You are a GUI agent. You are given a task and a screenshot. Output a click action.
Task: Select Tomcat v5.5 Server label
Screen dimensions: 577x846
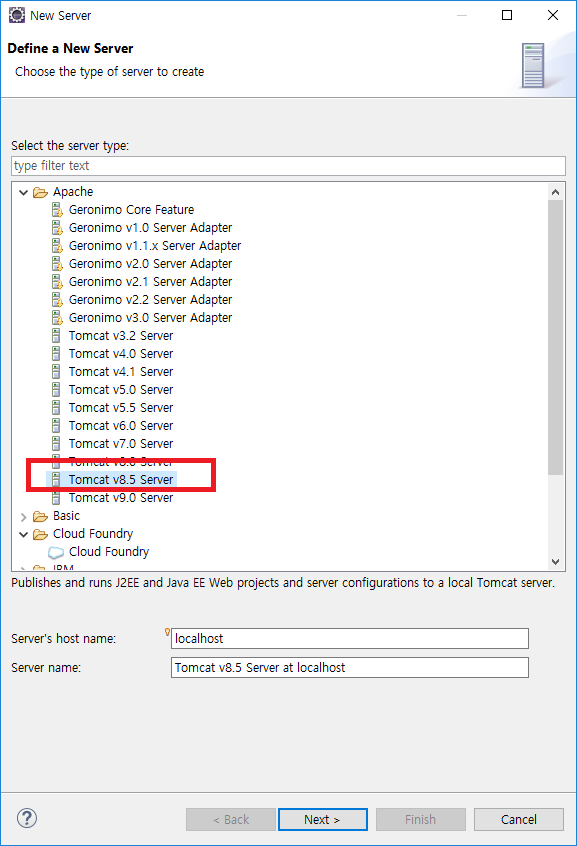tap(121, 407)
